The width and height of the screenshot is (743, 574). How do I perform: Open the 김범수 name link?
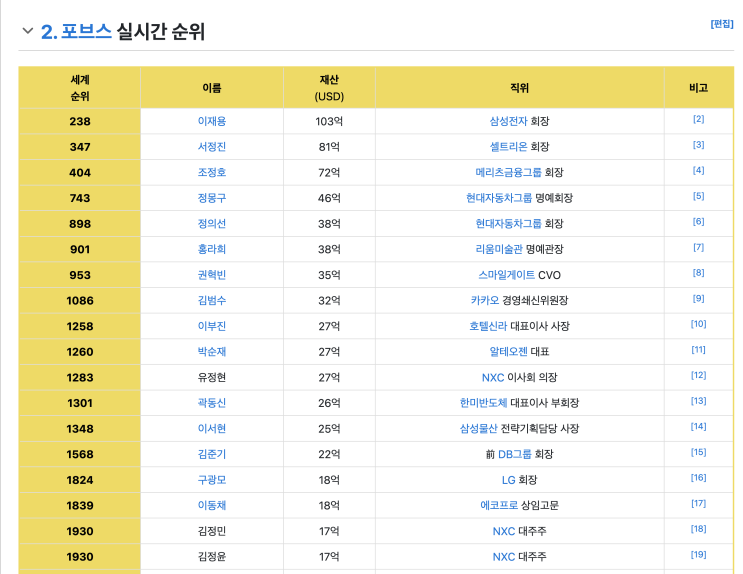[x=212, y=301]
